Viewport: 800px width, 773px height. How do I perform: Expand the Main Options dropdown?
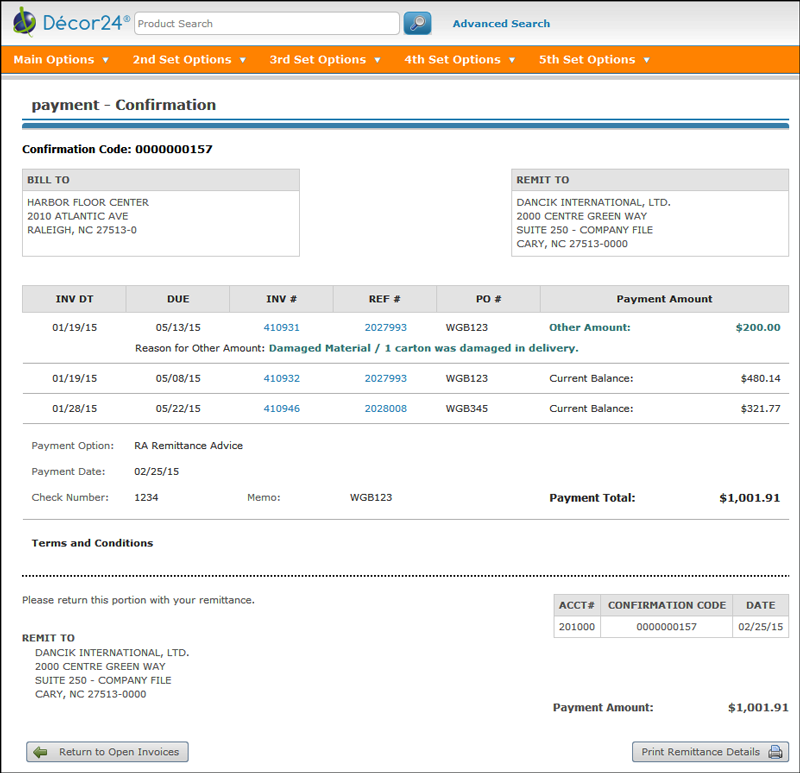pos(61,60)
